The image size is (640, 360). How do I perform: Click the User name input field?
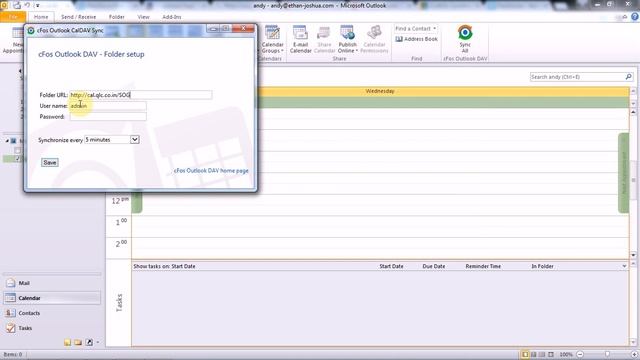tap(108, 106)
